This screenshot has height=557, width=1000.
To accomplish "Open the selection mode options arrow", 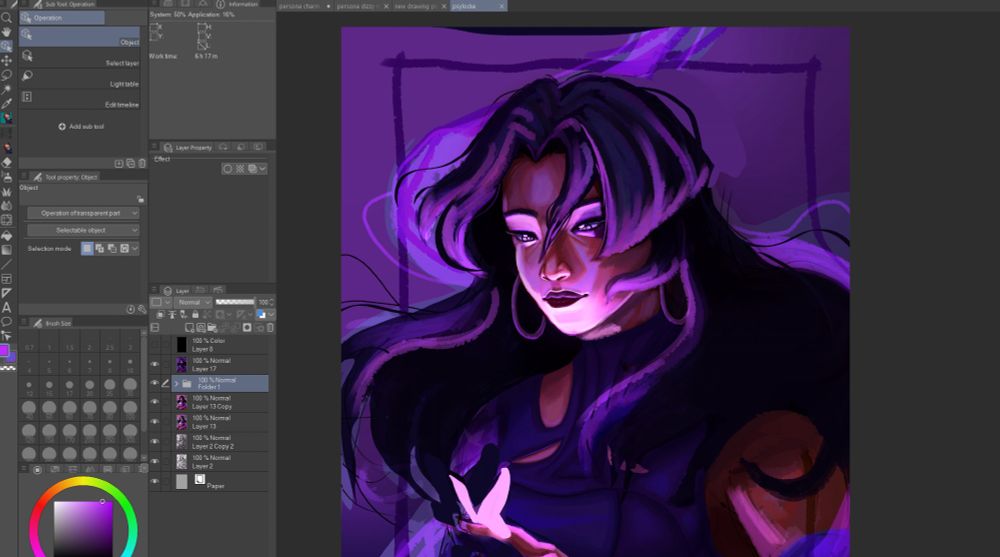I will tap(135, 248).
